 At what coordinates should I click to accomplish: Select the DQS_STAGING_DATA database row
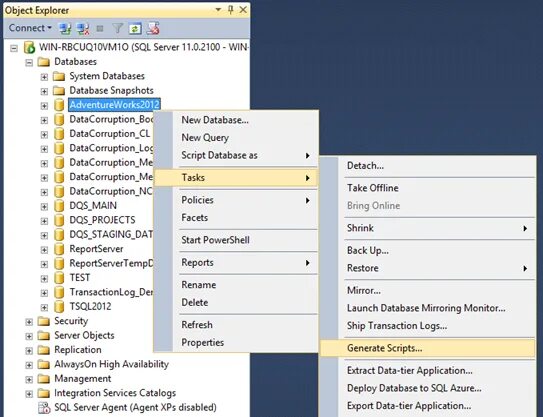click(x=111, y=234)
